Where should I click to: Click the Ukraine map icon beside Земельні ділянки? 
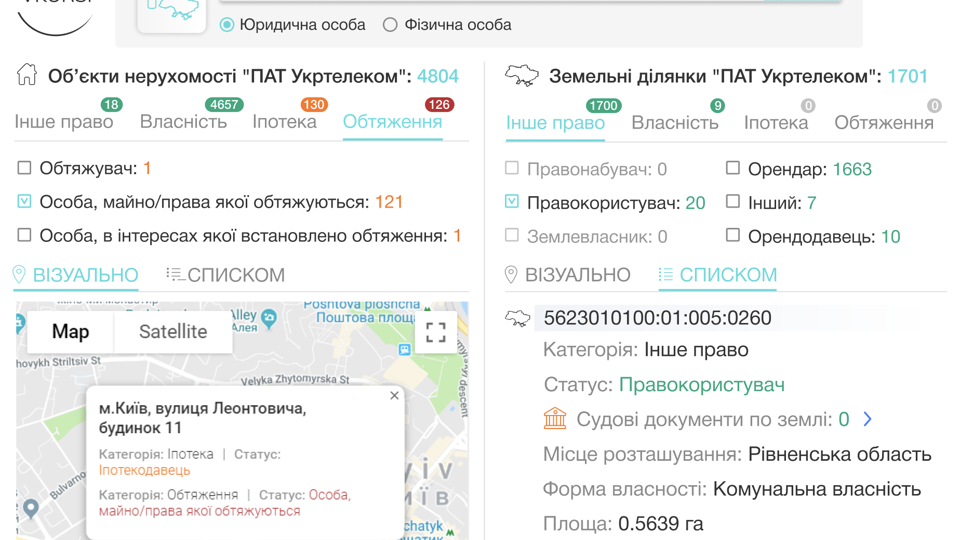pos(522,76)
